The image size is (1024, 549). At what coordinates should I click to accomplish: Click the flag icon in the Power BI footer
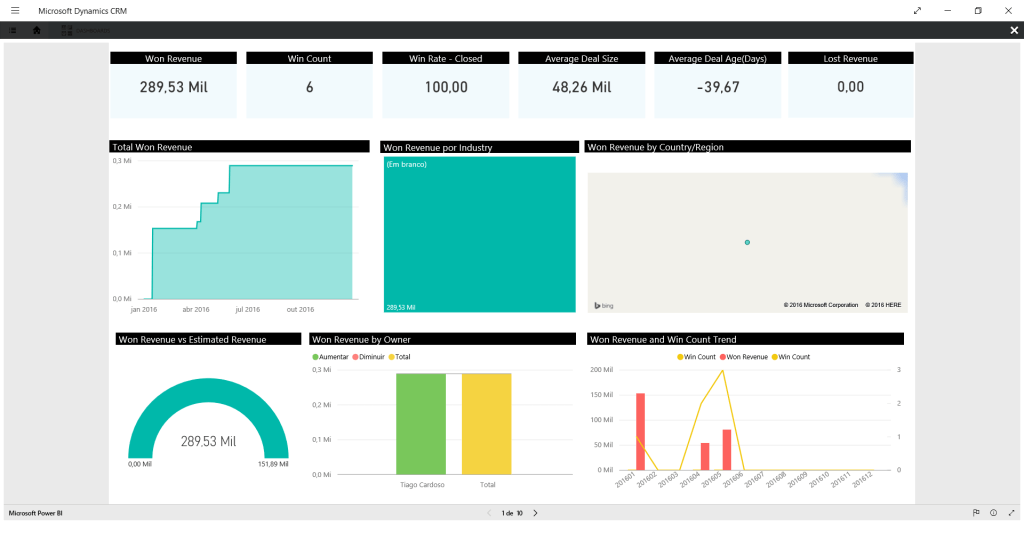[976, 513]
